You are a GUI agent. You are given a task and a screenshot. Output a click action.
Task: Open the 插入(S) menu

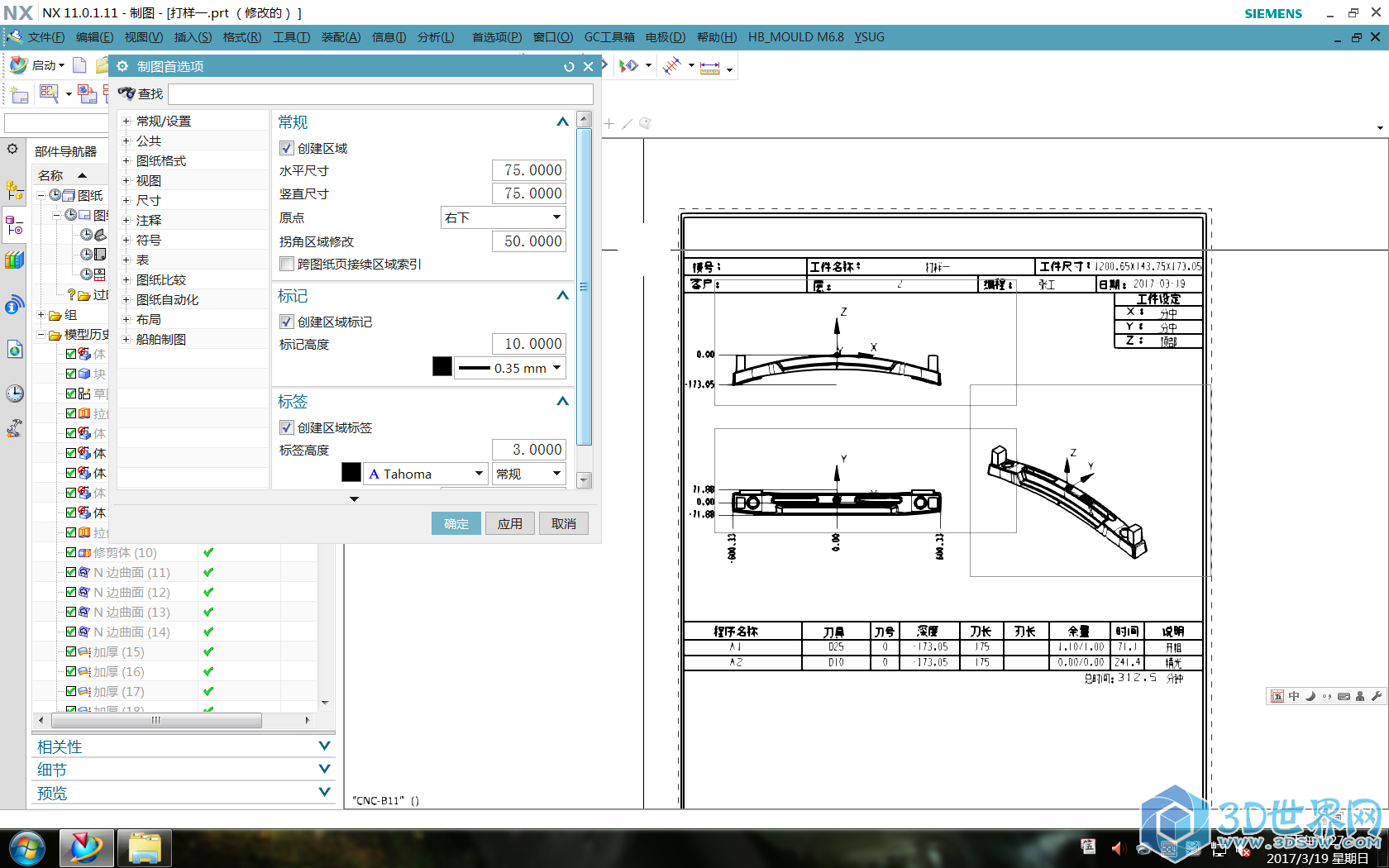pos(193,37)
